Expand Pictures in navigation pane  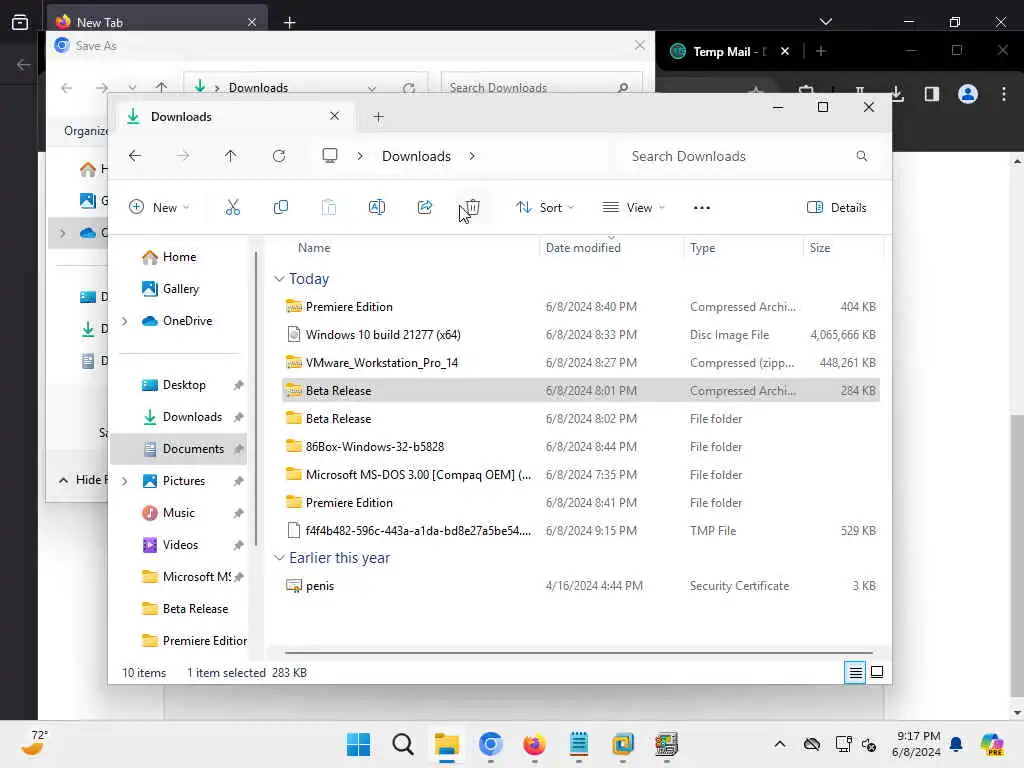pos(124,481)
